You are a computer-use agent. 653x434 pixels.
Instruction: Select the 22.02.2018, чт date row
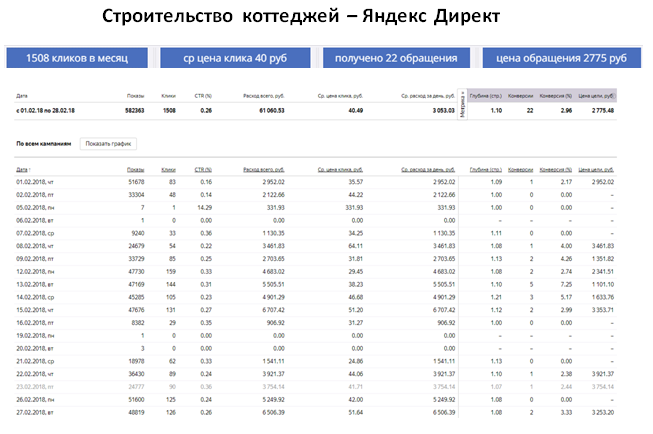click(x=315, y=374)
